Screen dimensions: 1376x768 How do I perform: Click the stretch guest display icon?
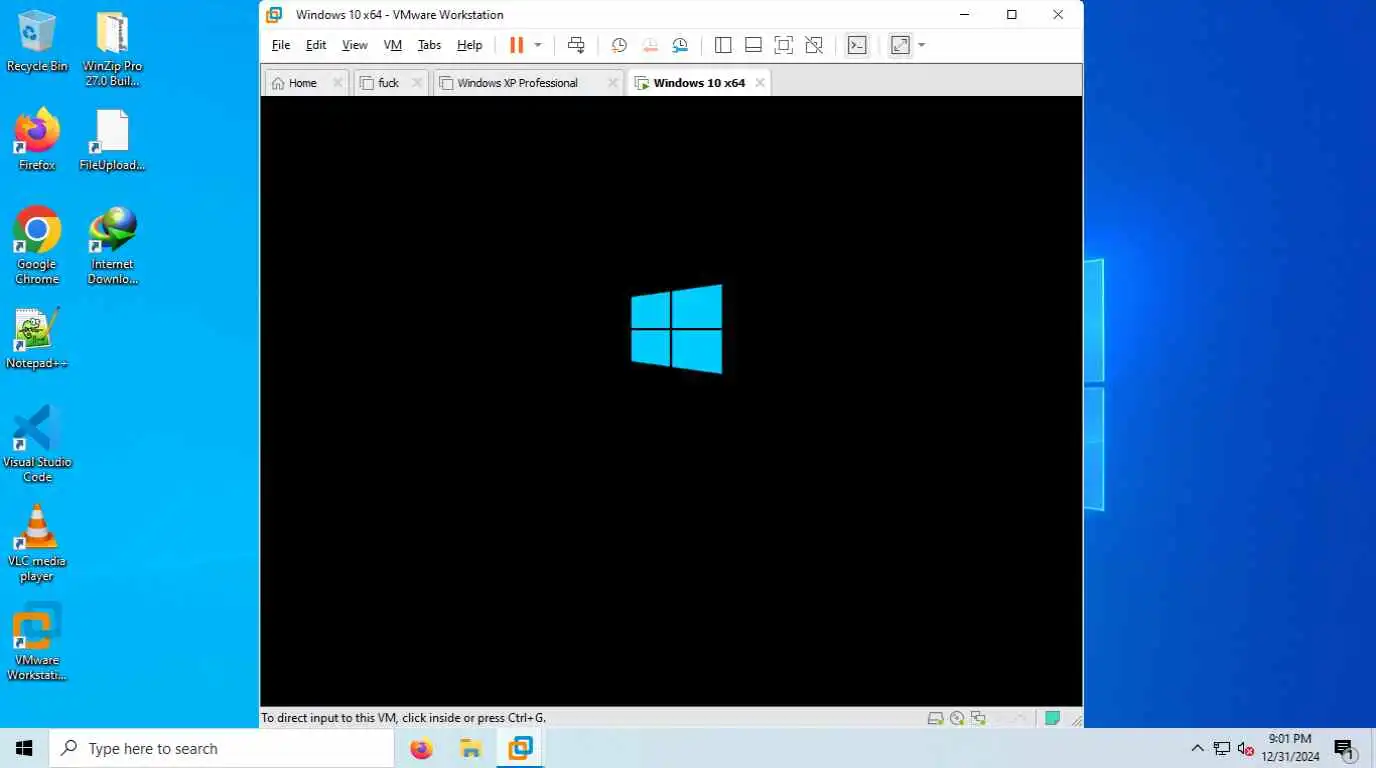pos(900,45)
